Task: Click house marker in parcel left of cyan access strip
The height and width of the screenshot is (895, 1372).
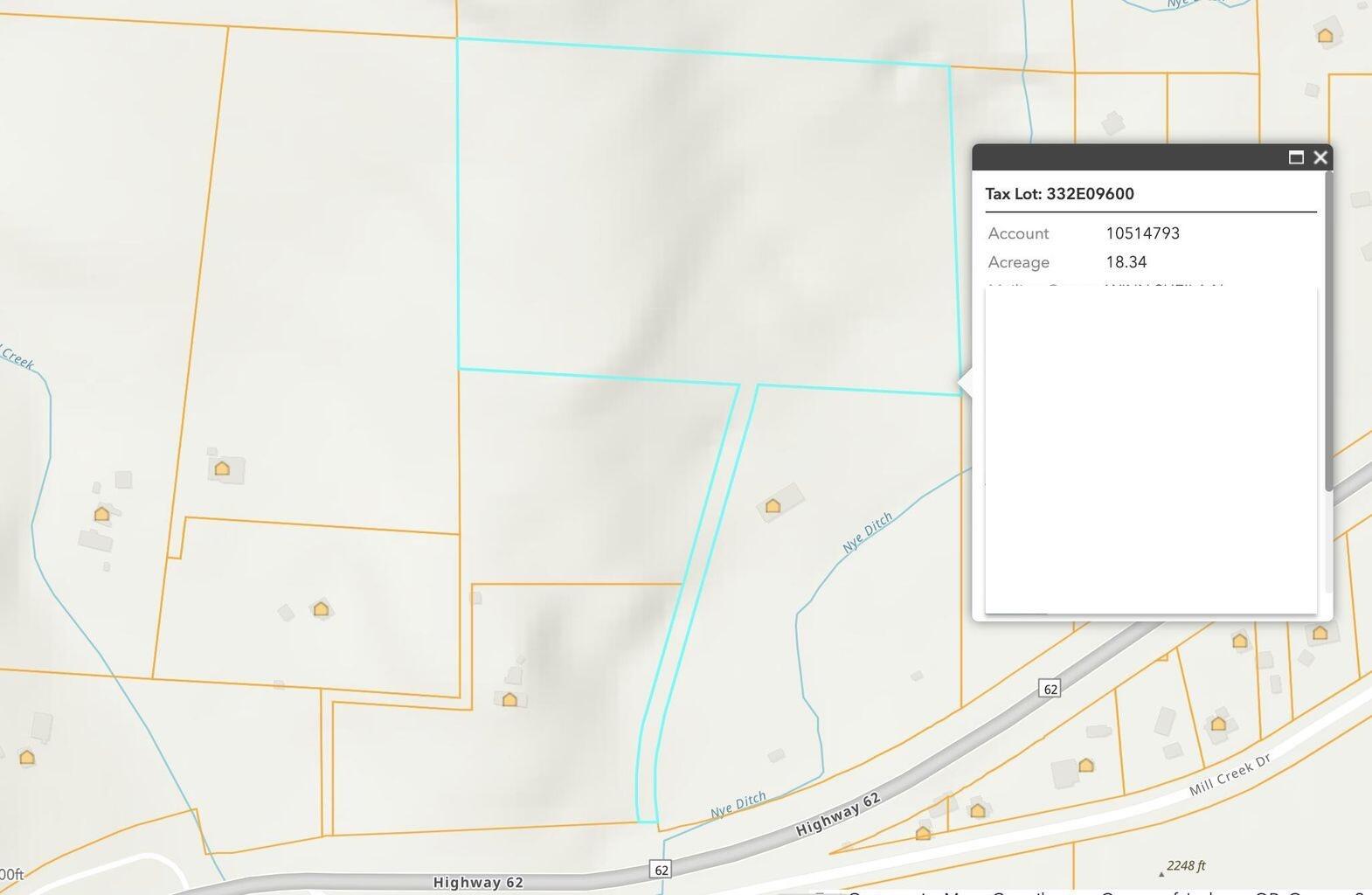Action: point(509,699)
